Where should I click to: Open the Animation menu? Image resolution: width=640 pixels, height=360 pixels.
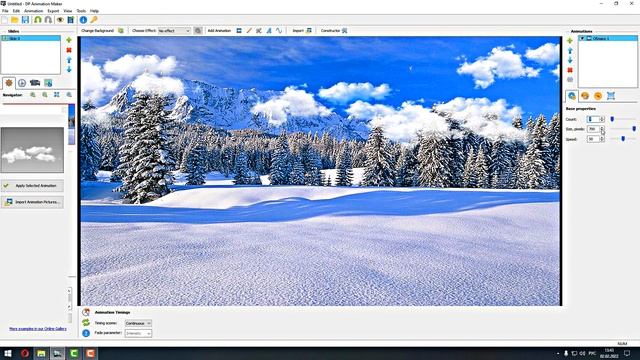pyautogui.click(x=33, y=11)
